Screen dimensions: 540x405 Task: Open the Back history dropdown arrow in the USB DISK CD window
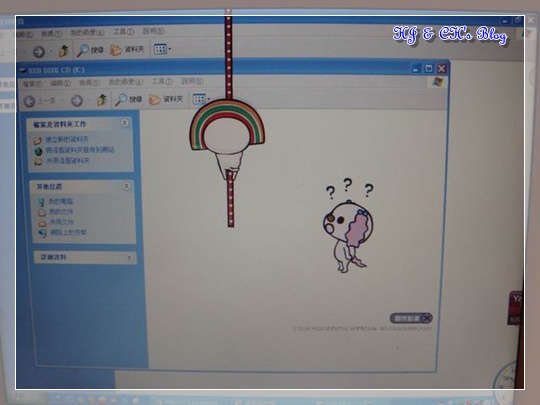[x=62, y=101]
